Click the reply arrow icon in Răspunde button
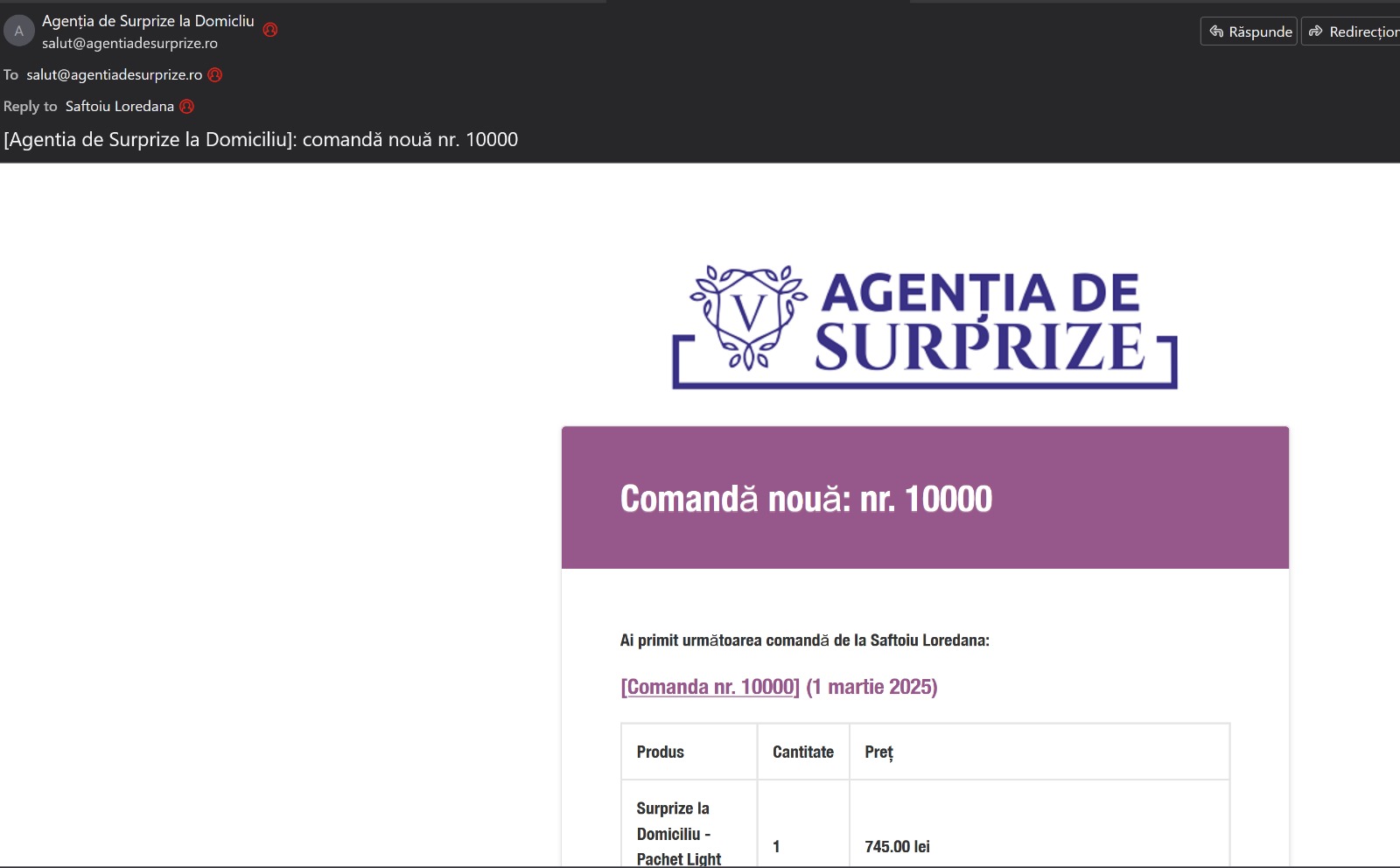1400x868 pixels. [x=1216, y=31]
